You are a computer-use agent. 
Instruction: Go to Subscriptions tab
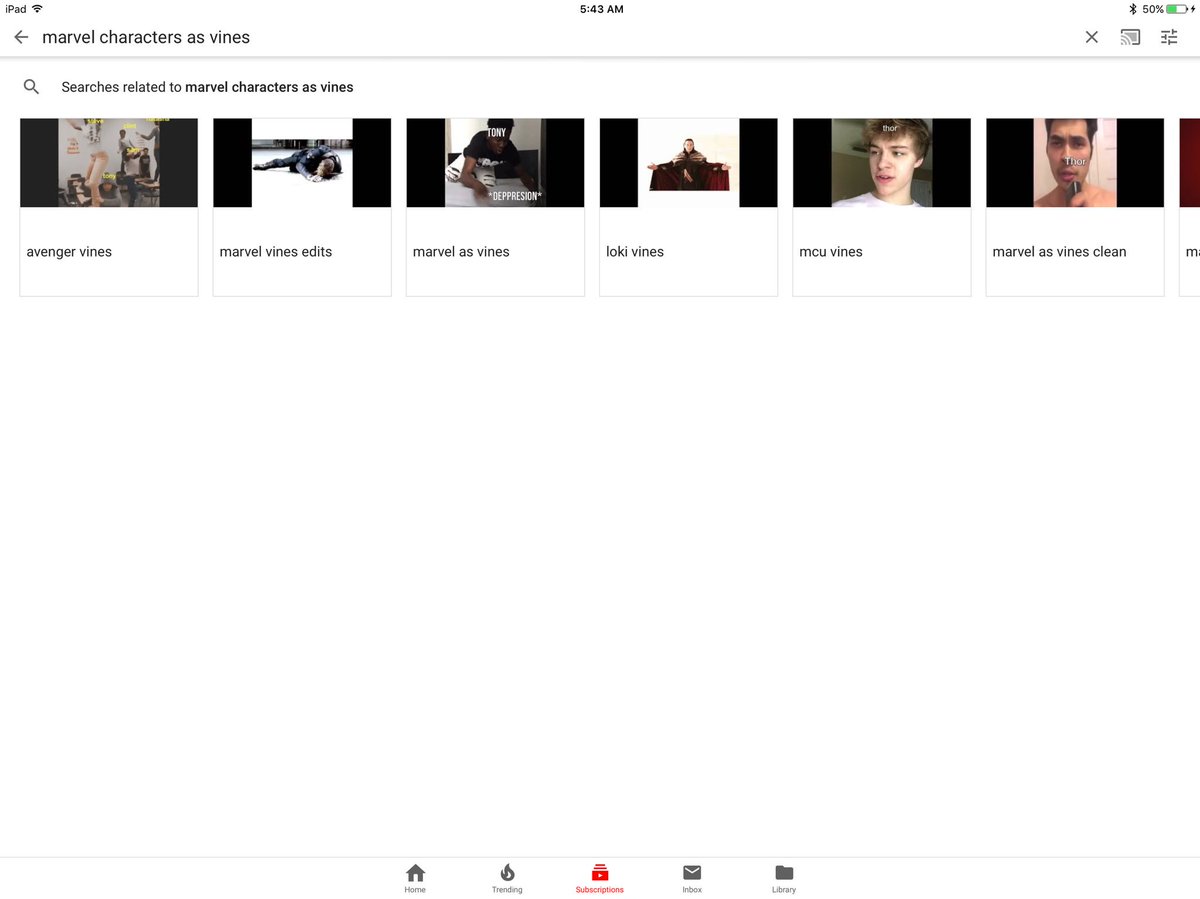pos(600,879)
